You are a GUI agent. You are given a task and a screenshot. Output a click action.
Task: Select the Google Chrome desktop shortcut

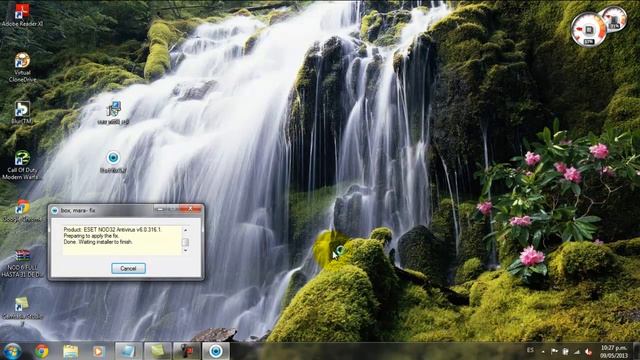[22, 211]
